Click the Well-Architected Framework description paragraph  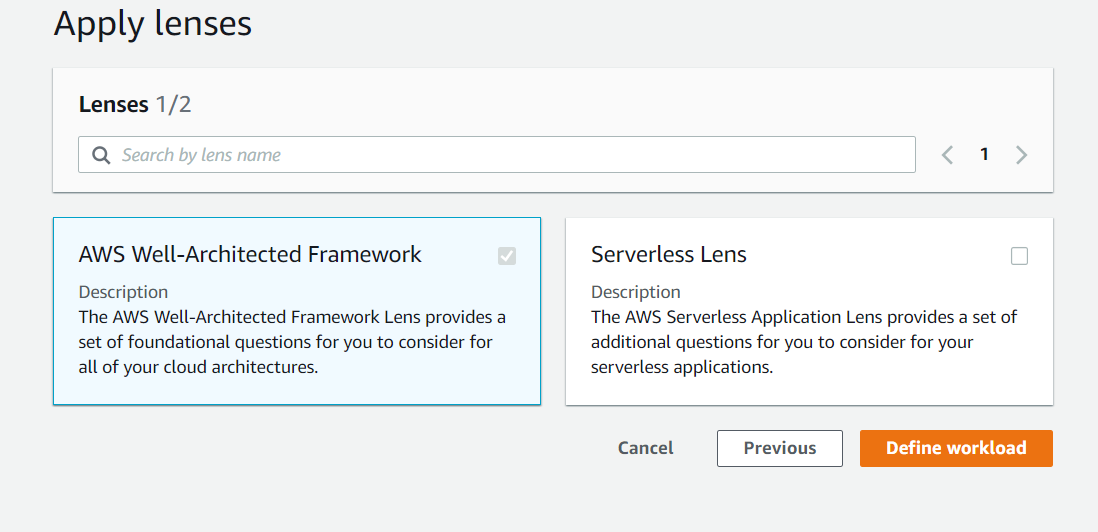[x=292, y=342]
